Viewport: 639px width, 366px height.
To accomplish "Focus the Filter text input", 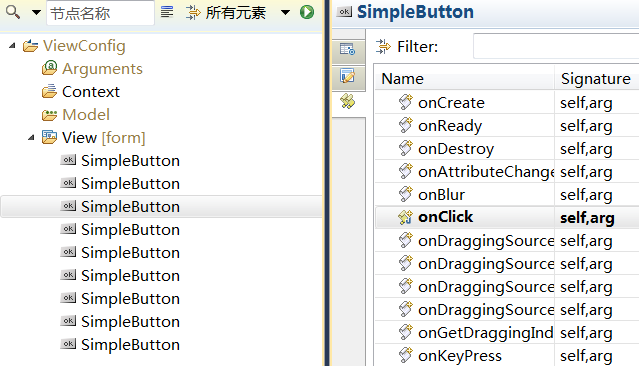I will coord(556,46).
